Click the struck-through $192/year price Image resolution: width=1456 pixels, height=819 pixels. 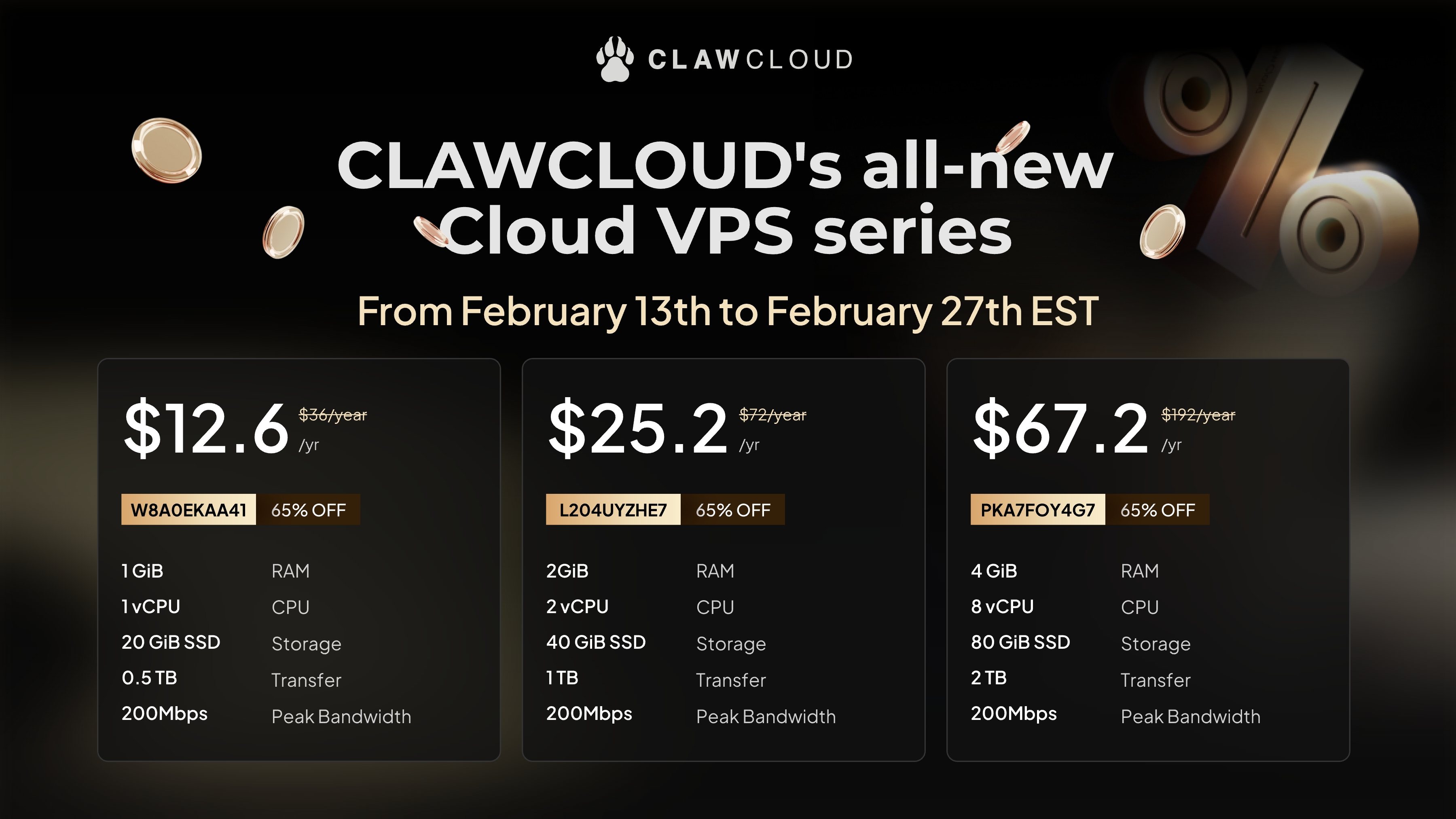1198,415
